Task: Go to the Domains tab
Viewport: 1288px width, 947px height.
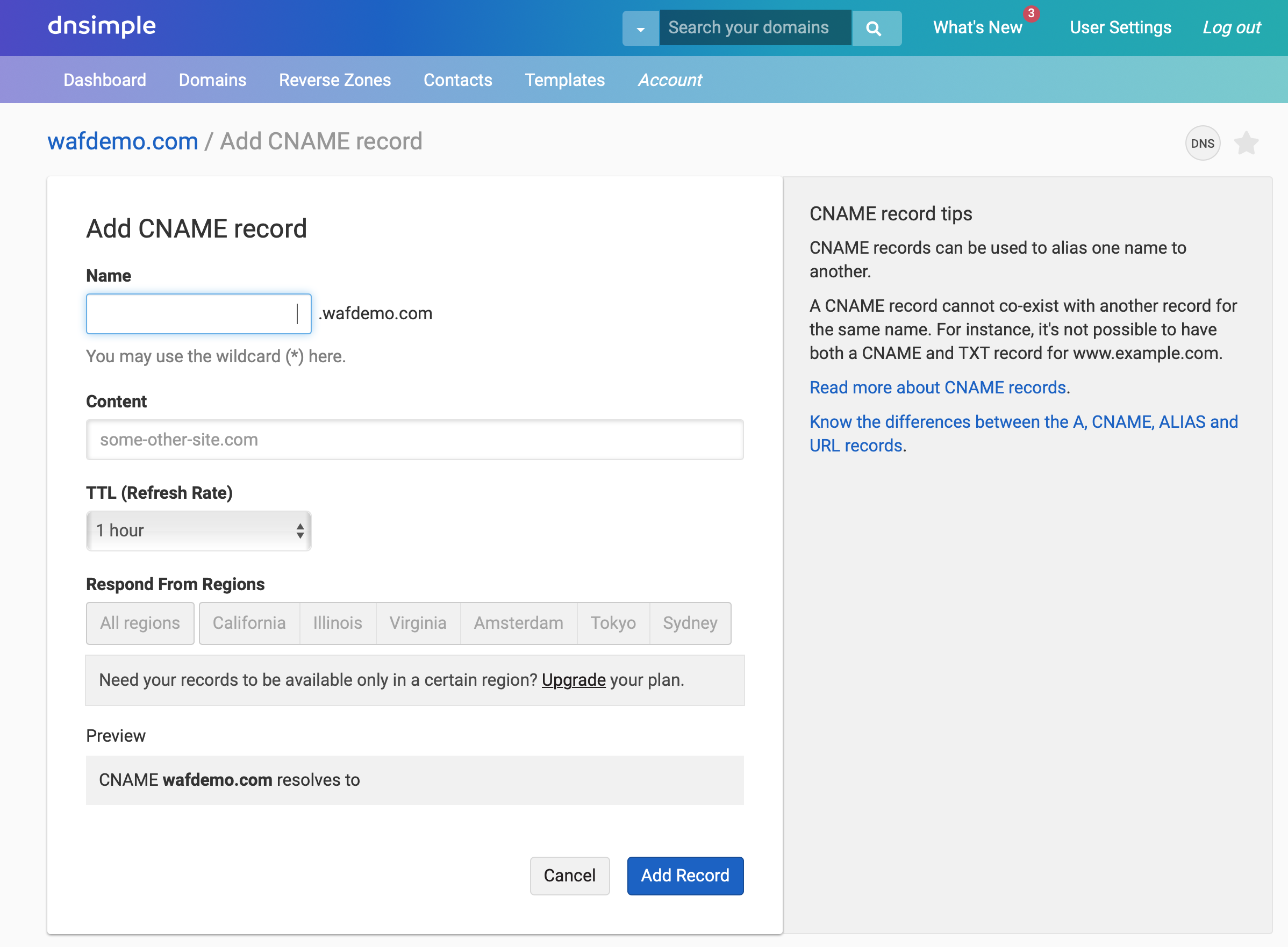Action: click(x=212, y=80)
